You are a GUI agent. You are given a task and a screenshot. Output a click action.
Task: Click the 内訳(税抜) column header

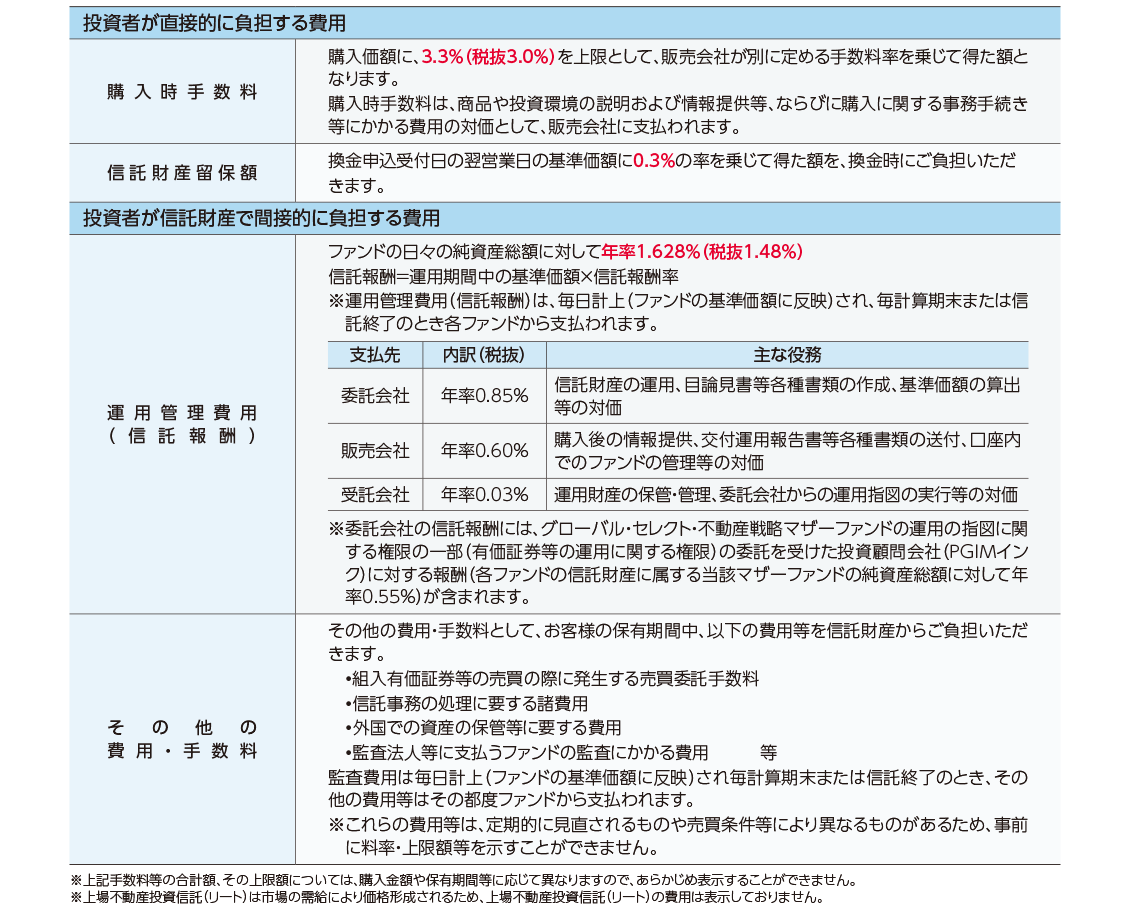pyautogui.click(x=484, y=355)
